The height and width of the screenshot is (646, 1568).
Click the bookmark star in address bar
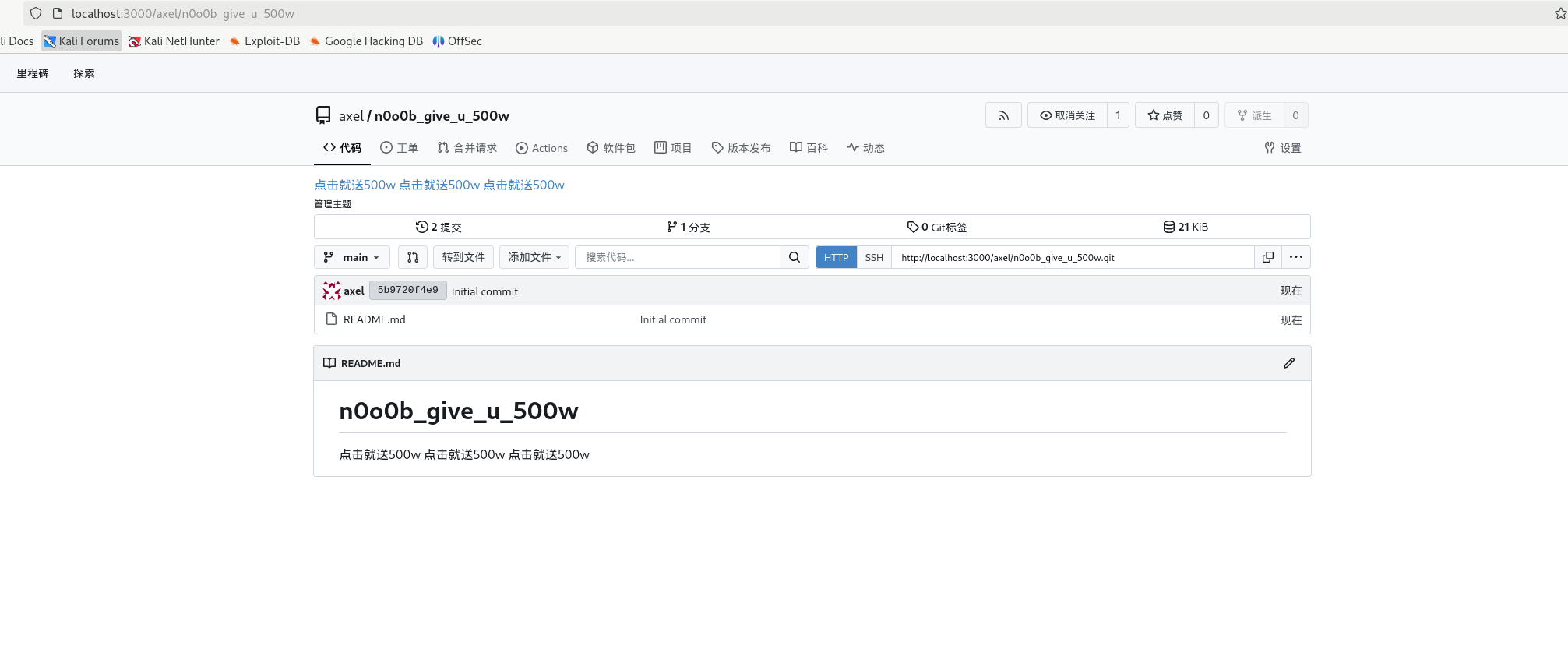[1560, 13]
